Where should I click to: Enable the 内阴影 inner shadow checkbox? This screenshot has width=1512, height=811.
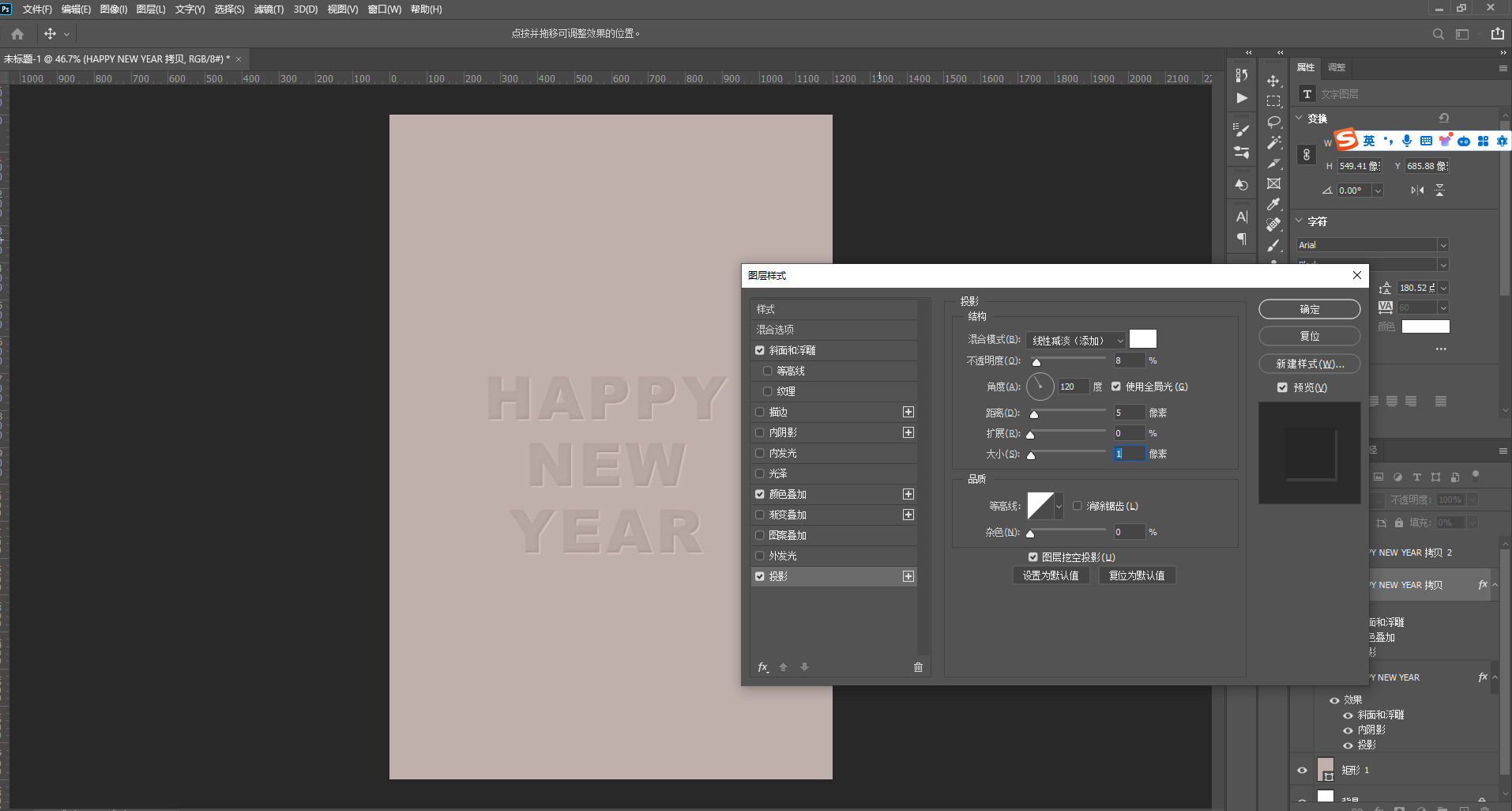(x=760, y=432)
